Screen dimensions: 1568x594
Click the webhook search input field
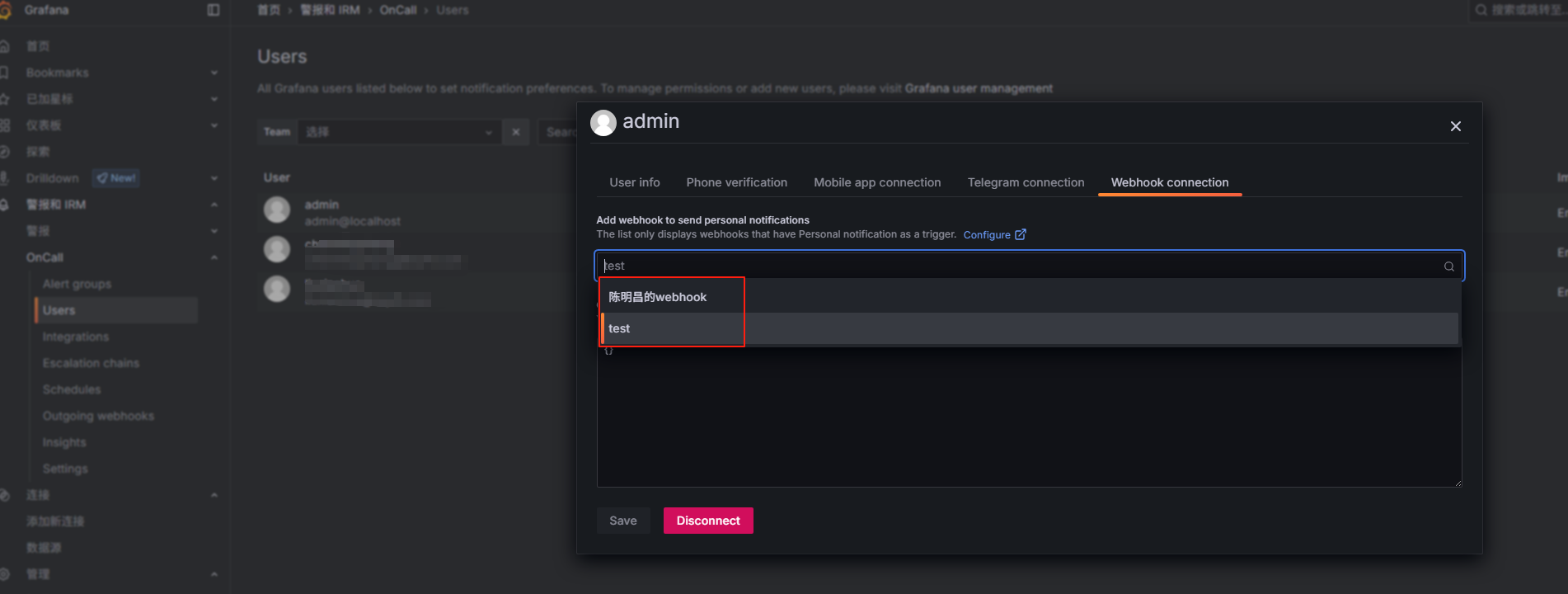(1029, 266)
